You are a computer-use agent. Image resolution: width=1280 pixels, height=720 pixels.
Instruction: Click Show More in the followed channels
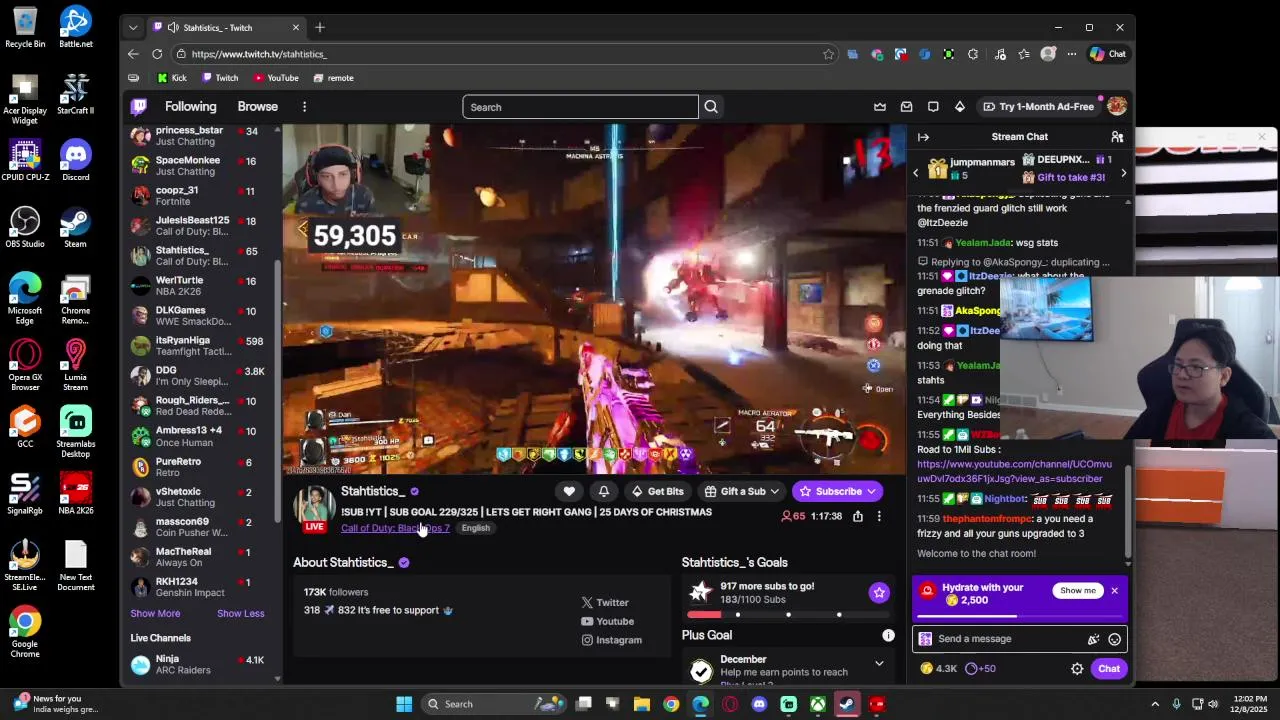[155, 613]
